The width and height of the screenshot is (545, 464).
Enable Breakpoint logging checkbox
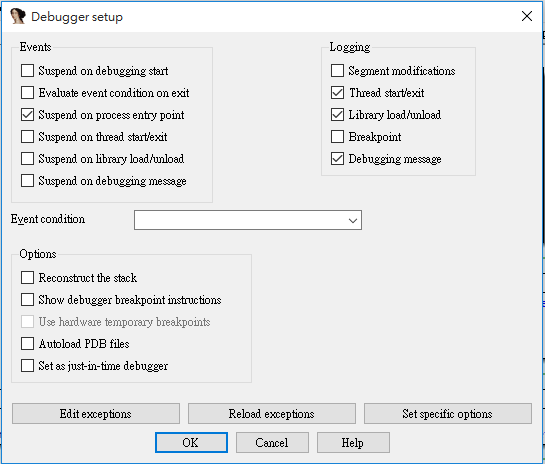click(x=337, y=137)
